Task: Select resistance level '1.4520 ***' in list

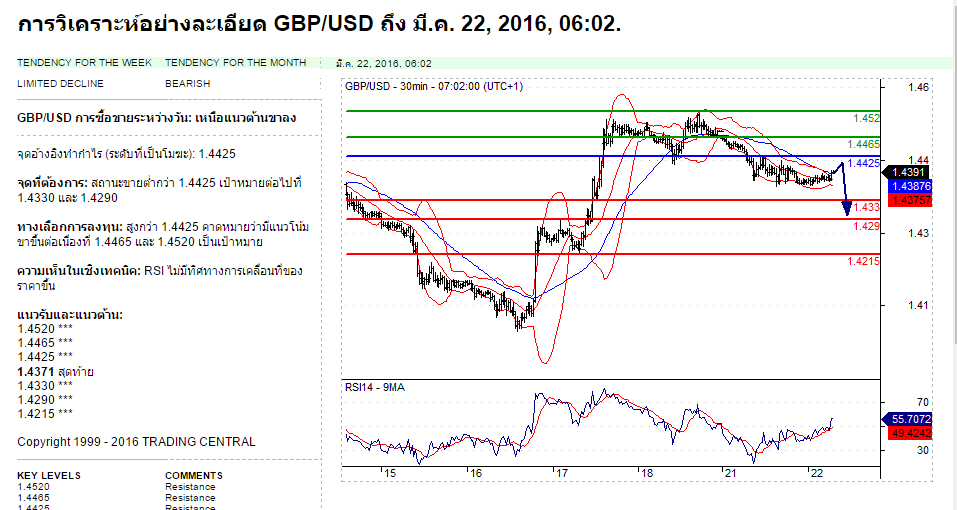Action: 45,329
